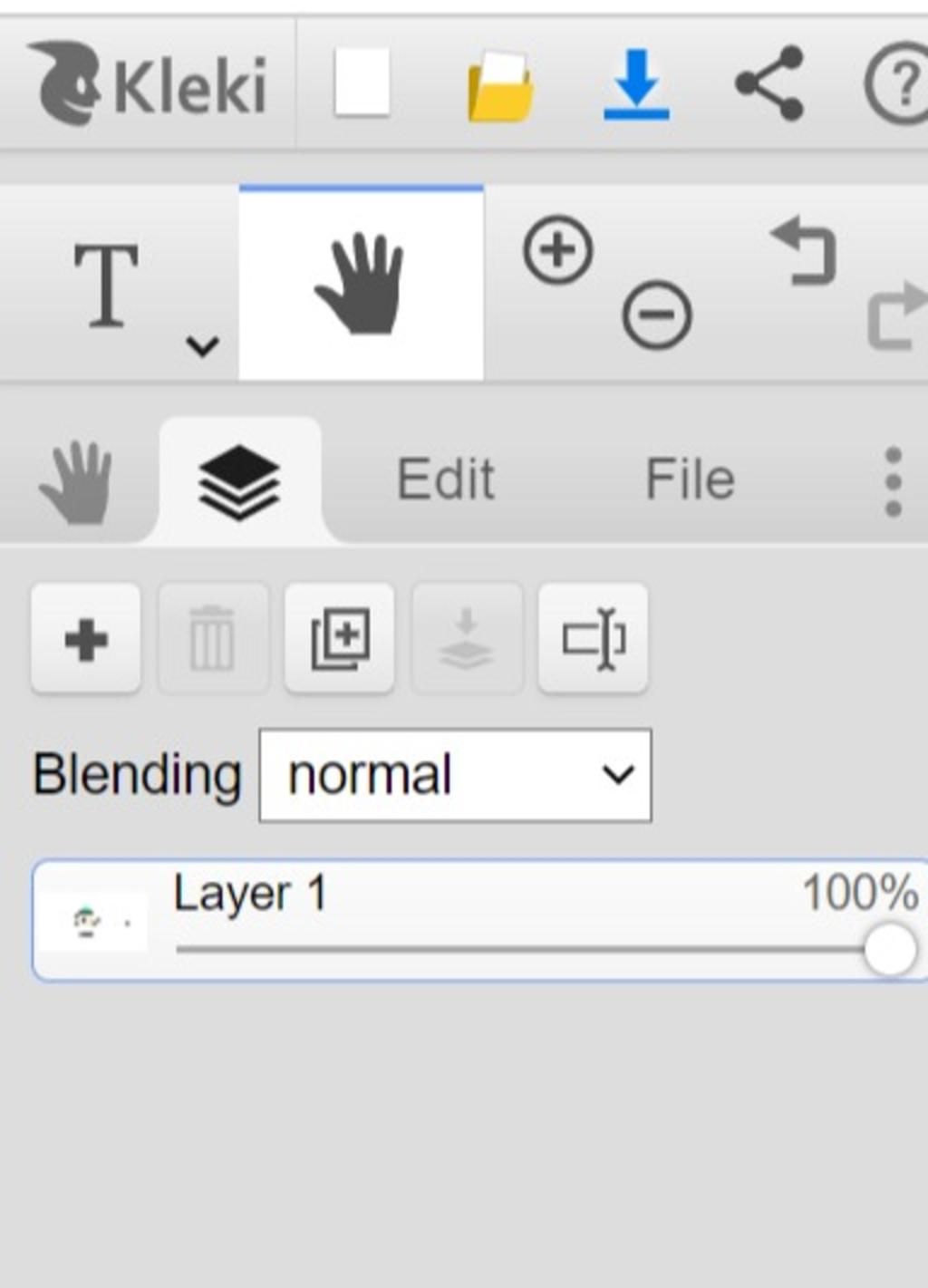Add a new layer
This screenshot has height=1288, width=928.
pos(86,639)
